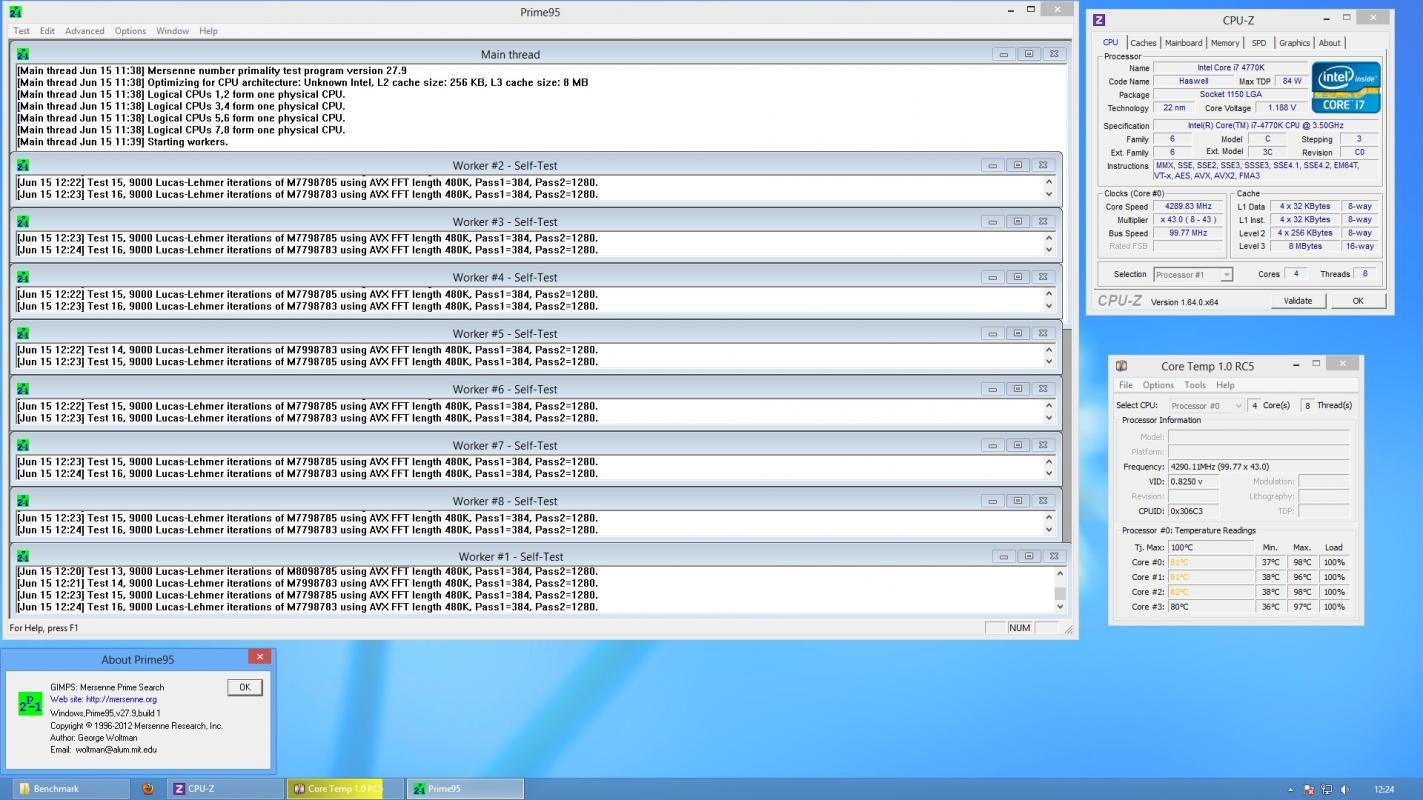
Task: Click the Worker #2 scrollbar up arrow
Action: (x=1049, y=182)
